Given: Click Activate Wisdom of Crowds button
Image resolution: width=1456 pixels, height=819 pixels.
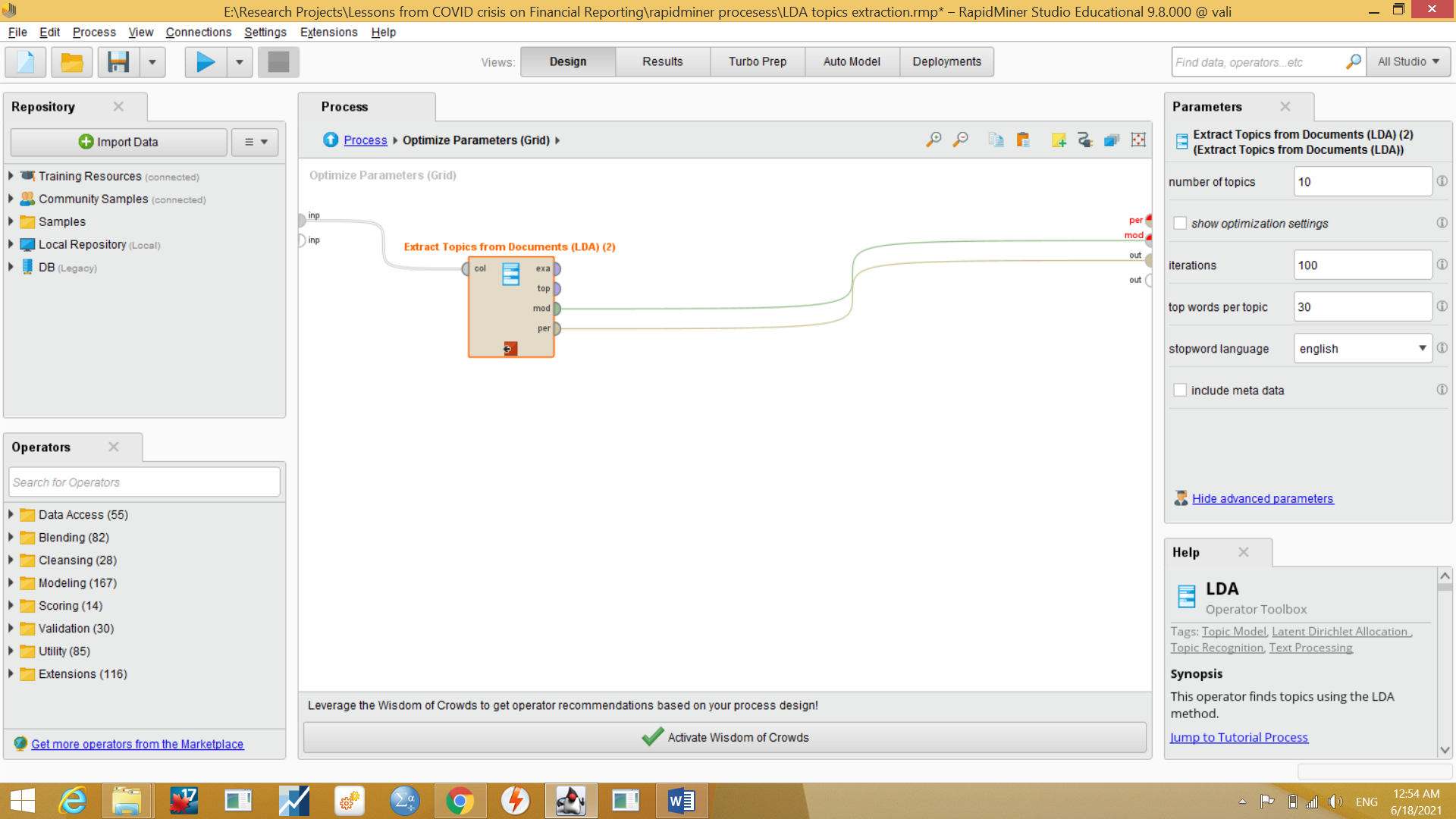Looking at the screenshot, I should coord(724,737).
